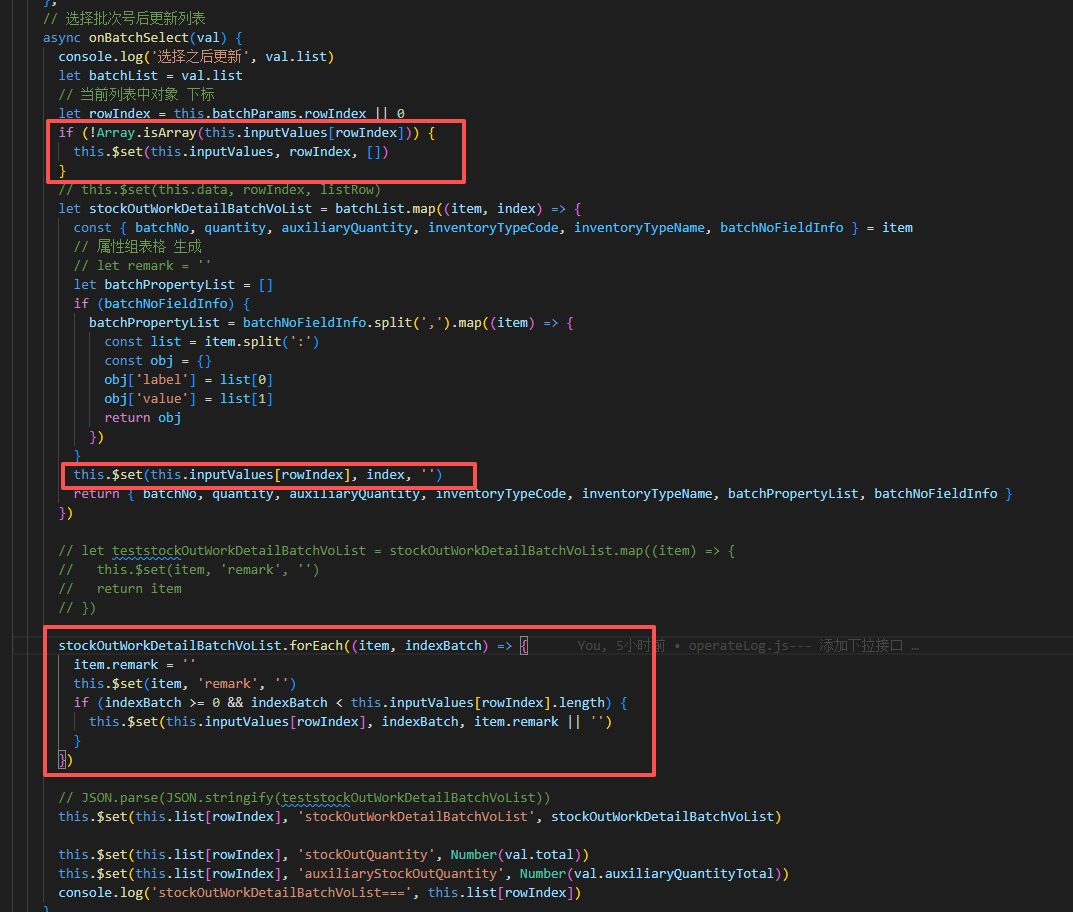This screenshot has height=912, width=1073.
Task: Click $set 'auxiliaryStockOutQuantity' line
Action: coord(424,874)
